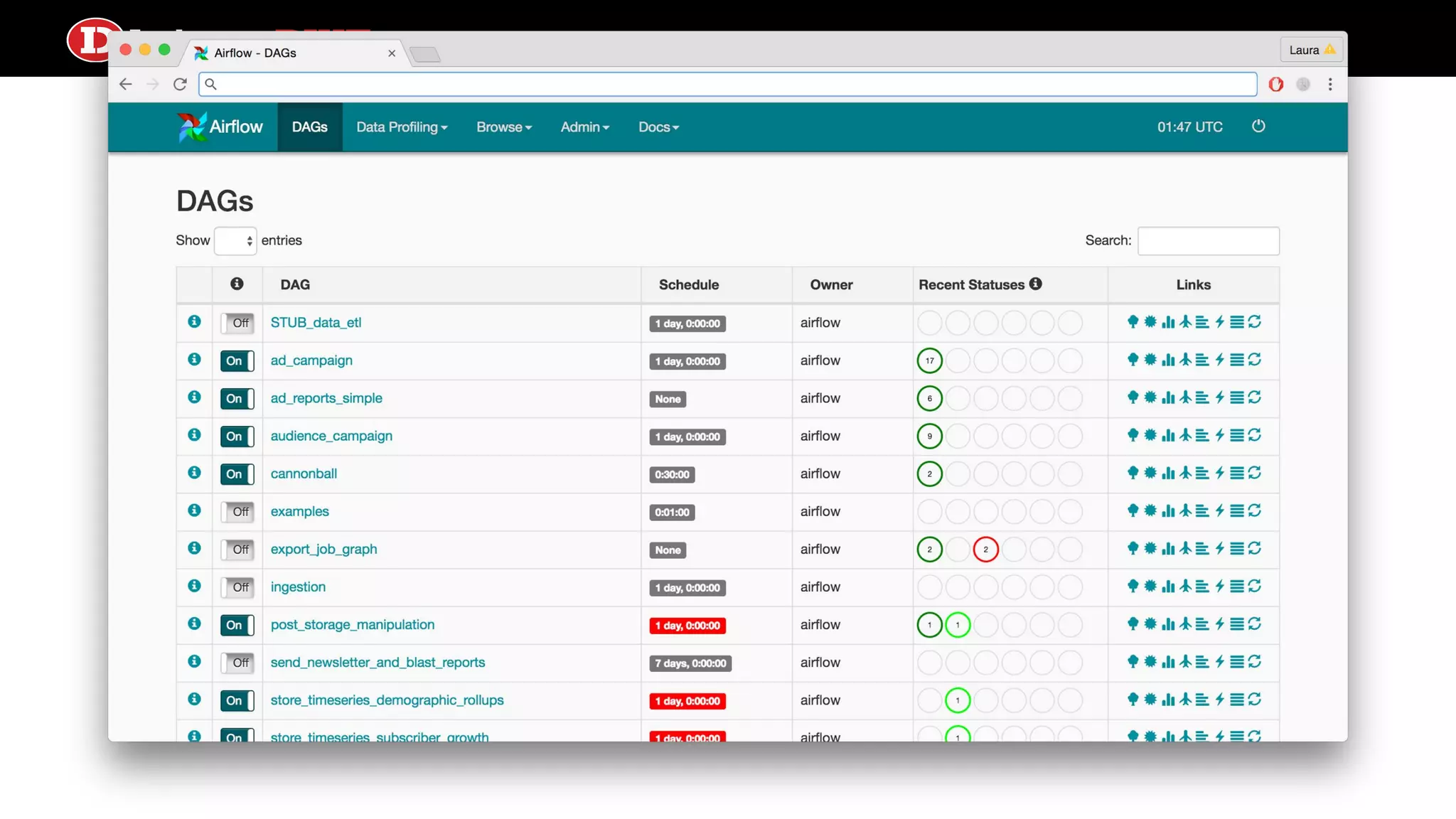Open Landing Times airplane icon for ingestion
The image size is (1456, 819).
(1185, 586)
